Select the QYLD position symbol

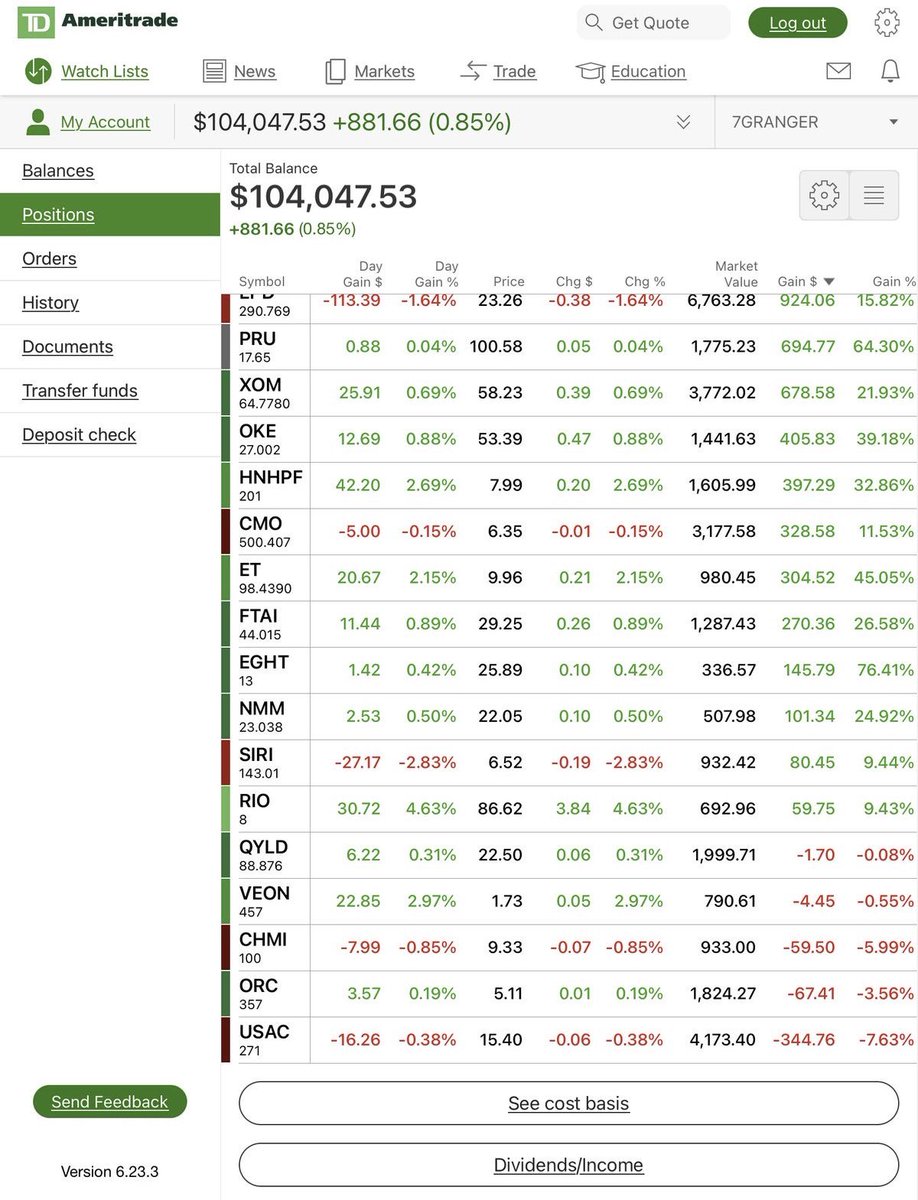click(x=263, y=847)
